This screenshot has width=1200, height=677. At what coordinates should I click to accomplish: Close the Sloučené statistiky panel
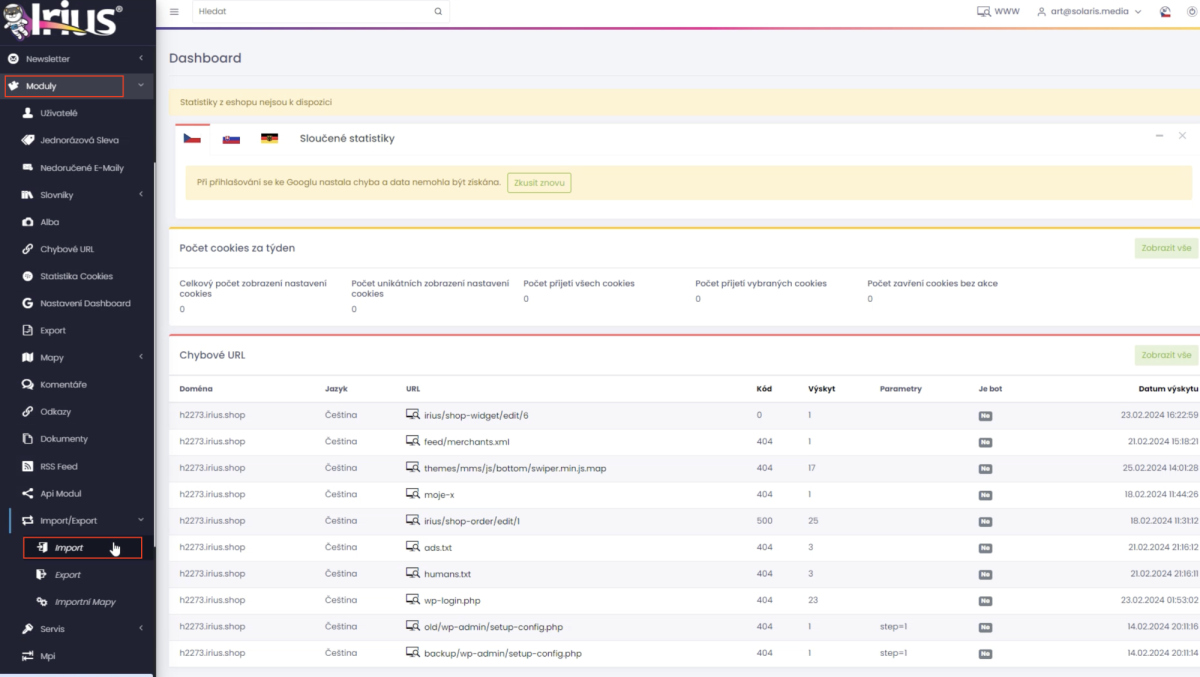pos(1182,135)
